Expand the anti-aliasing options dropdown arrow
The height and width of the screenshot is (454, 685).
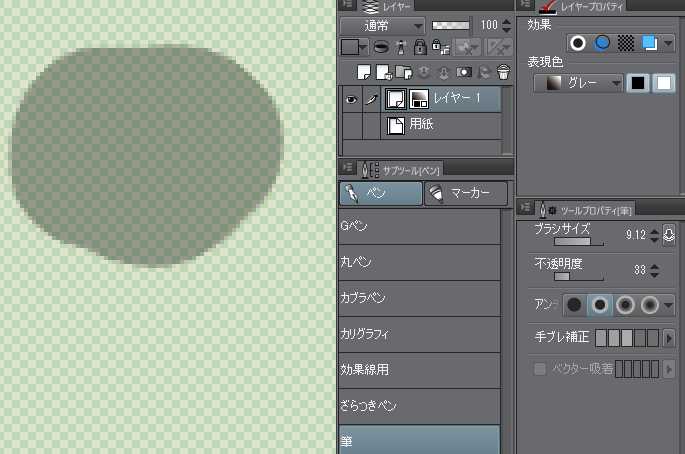(668, 304)
